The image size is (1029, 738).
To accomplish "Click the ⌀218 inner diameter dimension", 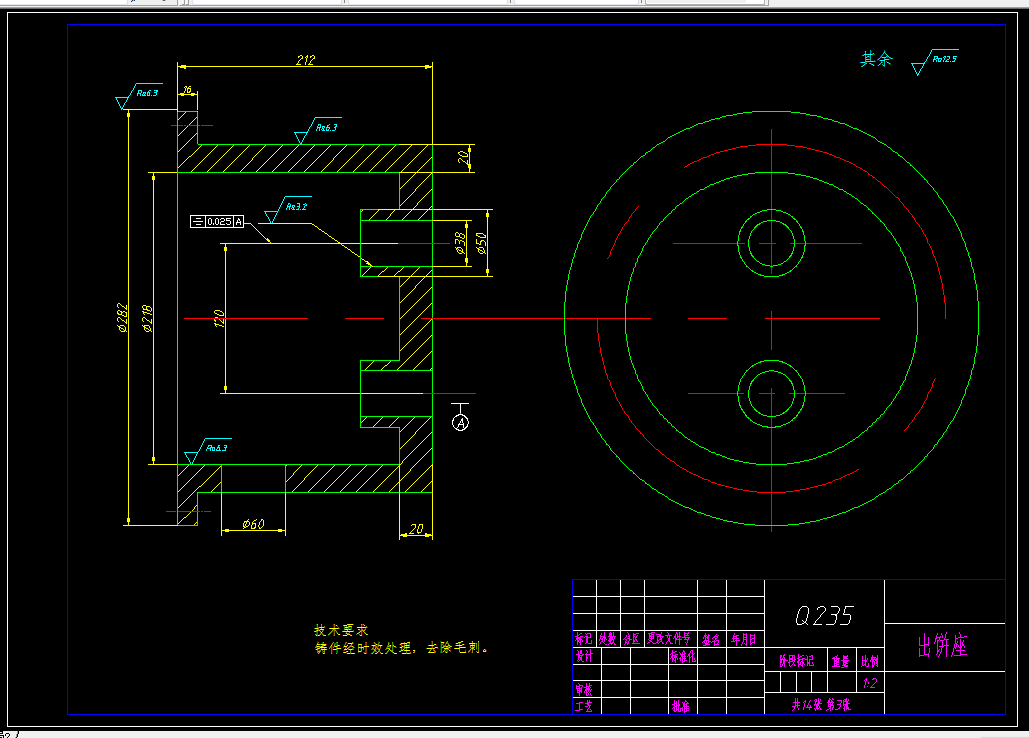I will (x=148, y=318).
